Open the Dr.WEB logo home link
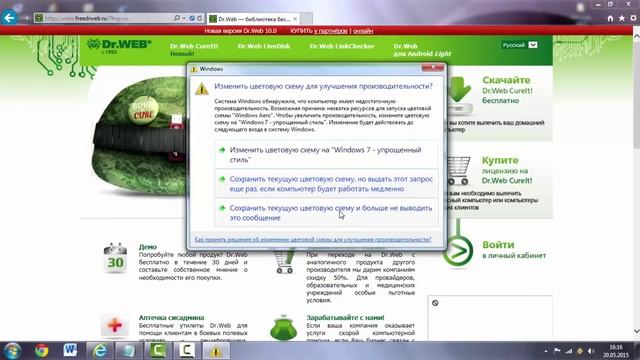 pyautogui.click(x=119, y=46)
